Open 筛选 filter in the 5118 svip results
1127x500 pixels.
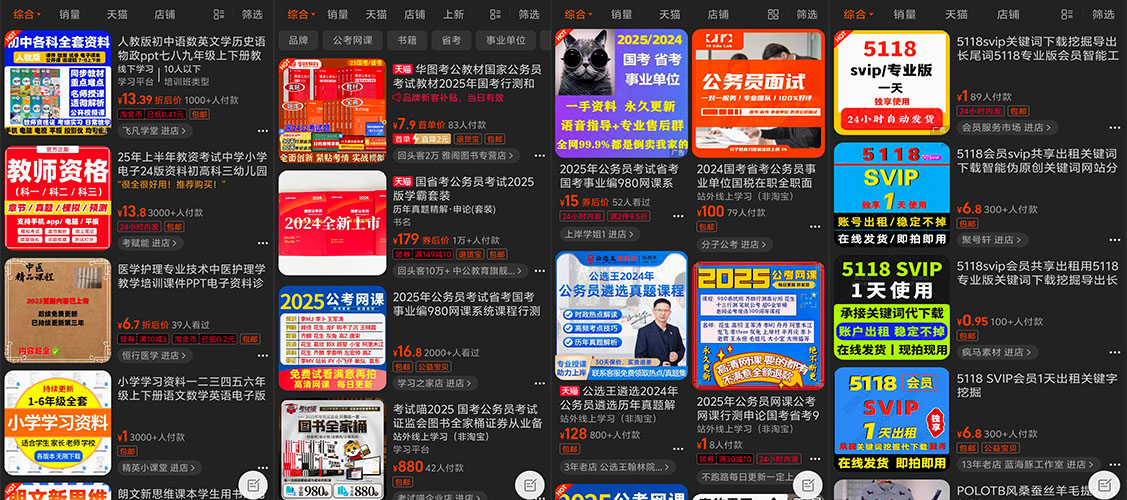point(1103,14)
